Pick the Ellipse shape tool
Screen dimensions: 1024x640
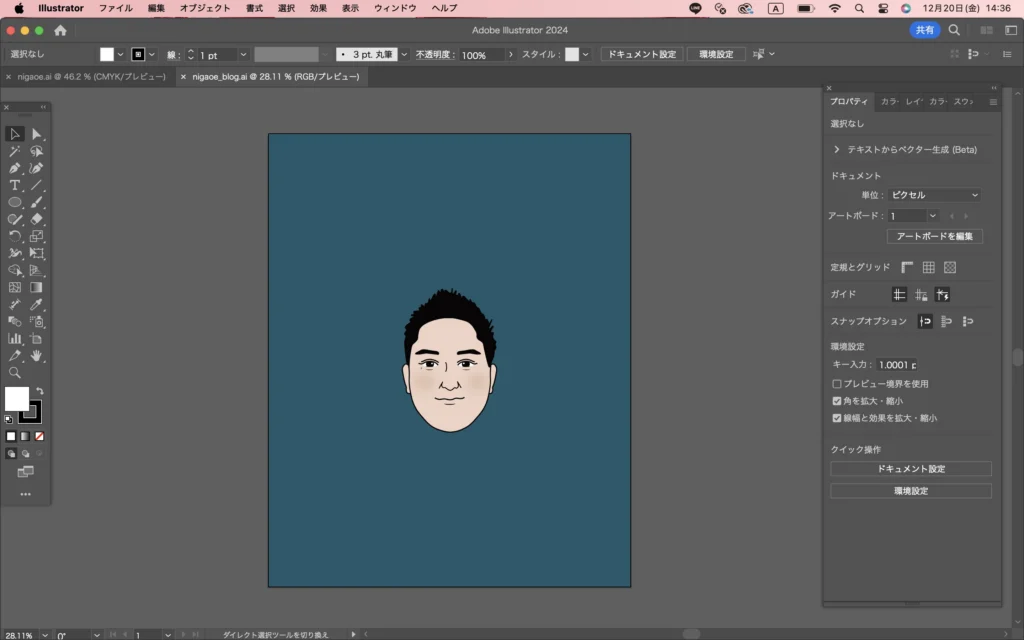pos(15,202)
